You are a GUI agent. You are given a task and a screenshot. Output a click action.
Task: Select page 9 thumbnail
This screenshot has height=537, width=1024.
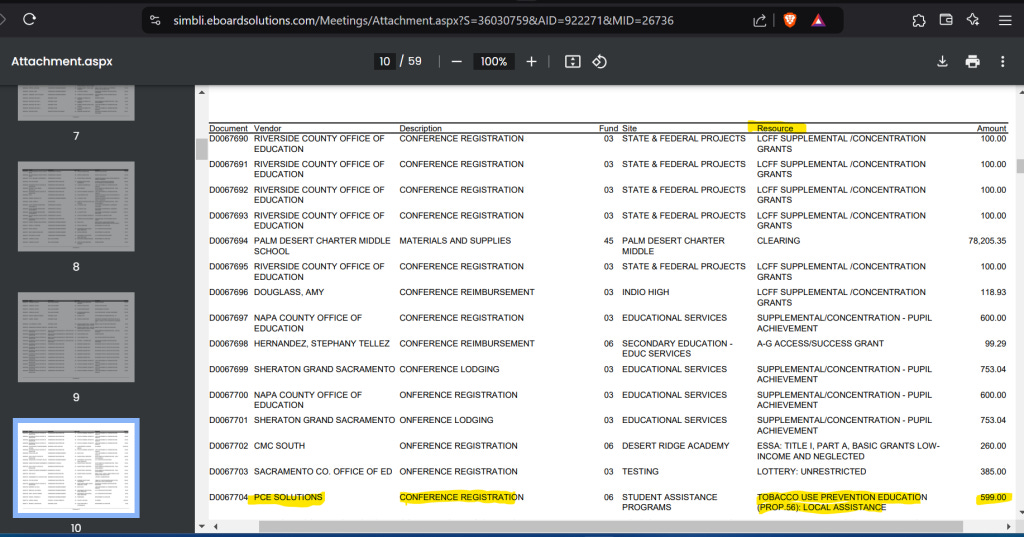tap(76, 337)
